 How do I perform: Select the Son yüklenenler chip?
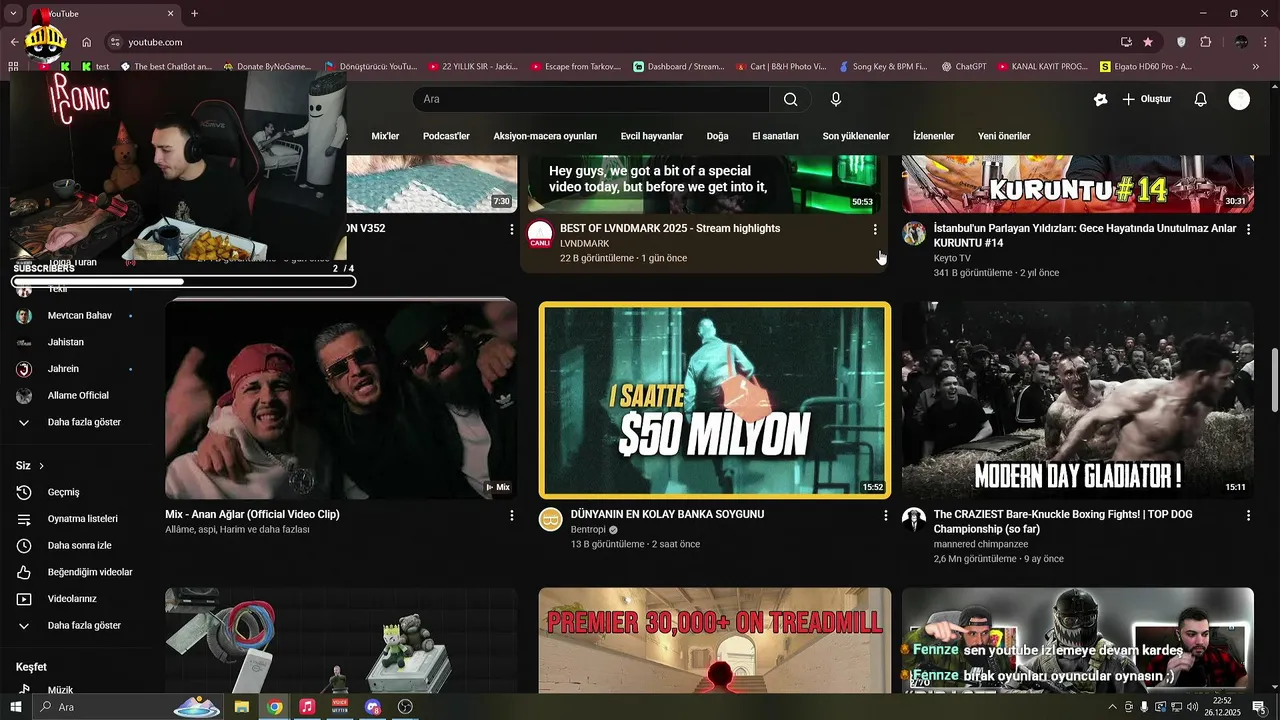[x=856, y=136]
